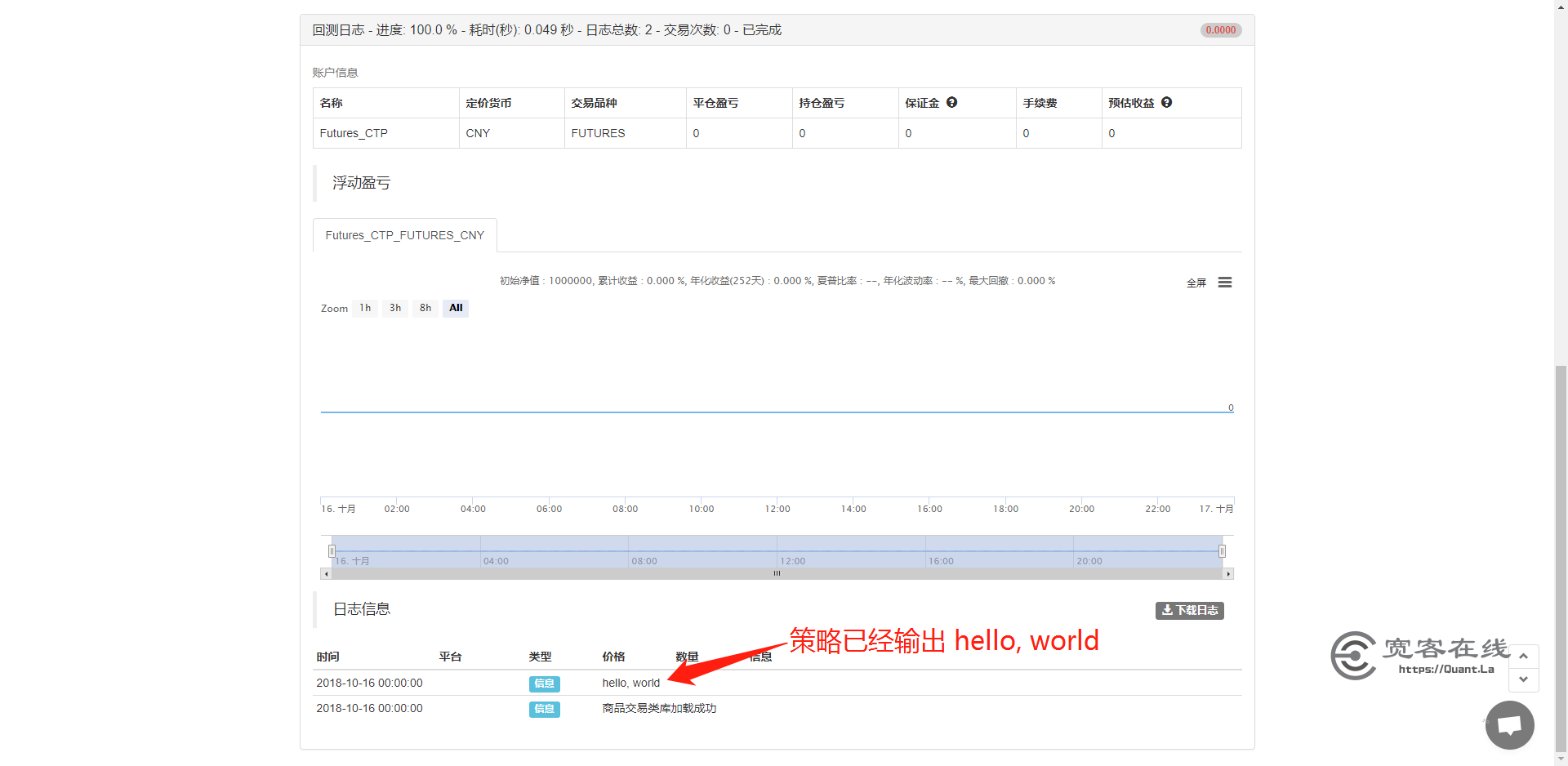
Task: Click the hello, world log message
Action: [x=630, y=684]
